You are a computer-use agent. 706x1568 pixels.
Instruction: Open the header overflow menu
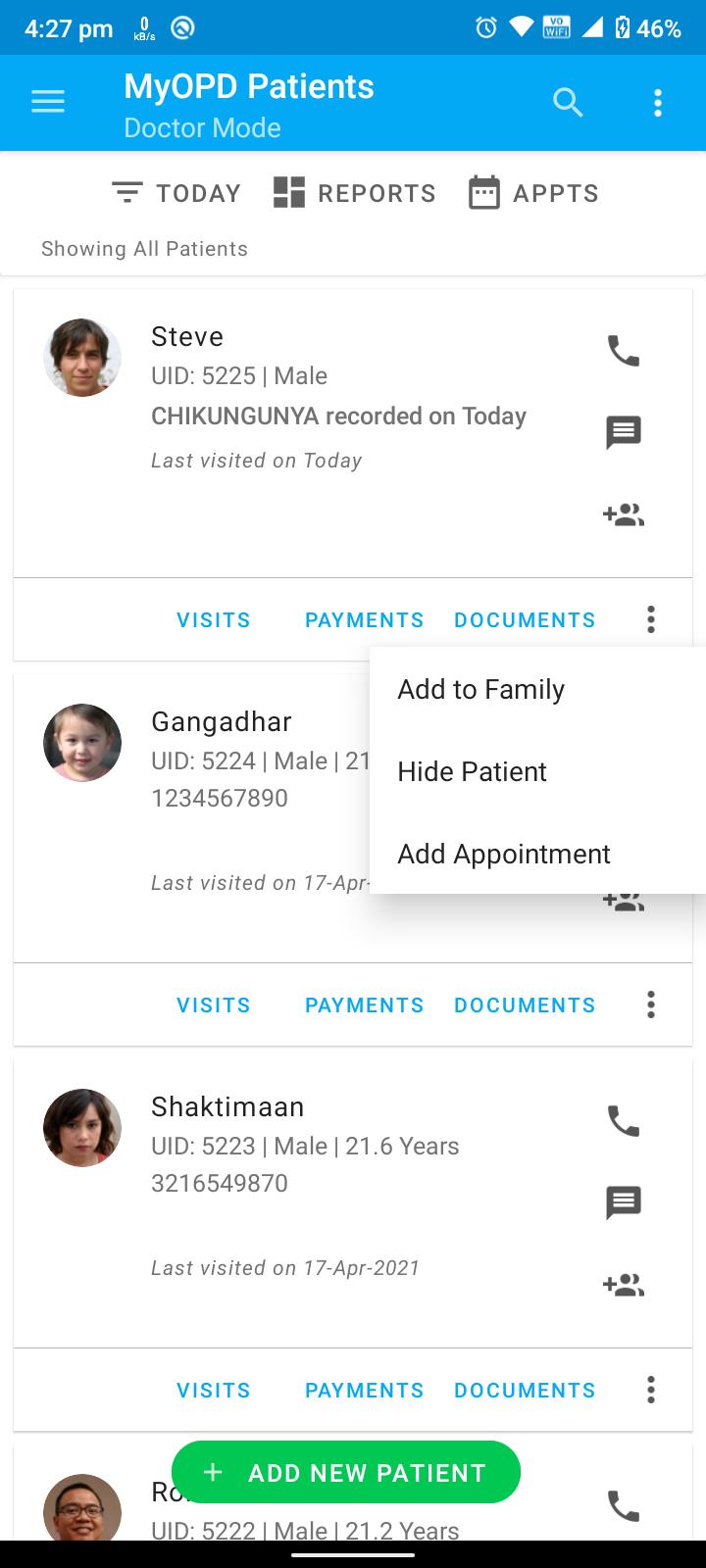658,103
